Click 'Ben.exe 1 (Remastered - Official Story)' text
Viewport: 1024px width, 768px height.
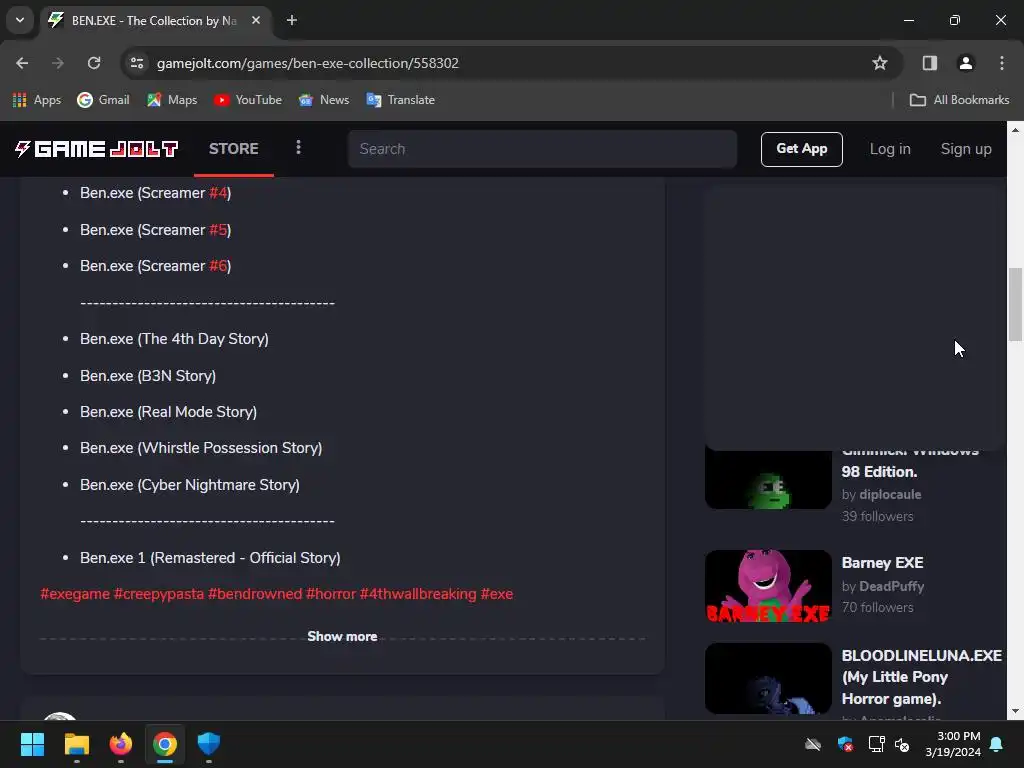pos(210,558)
